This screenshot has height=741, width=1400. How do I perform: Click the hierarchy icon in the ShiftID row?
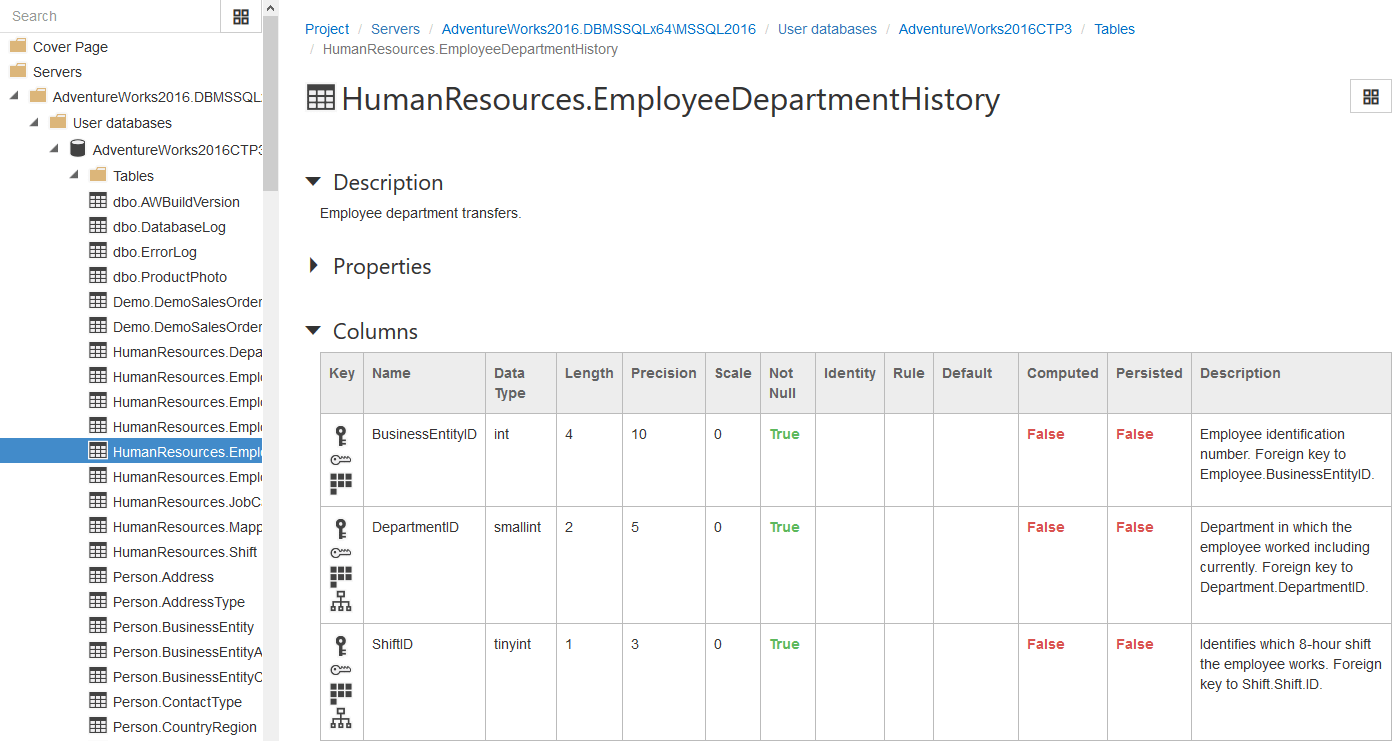click(341, 718)
